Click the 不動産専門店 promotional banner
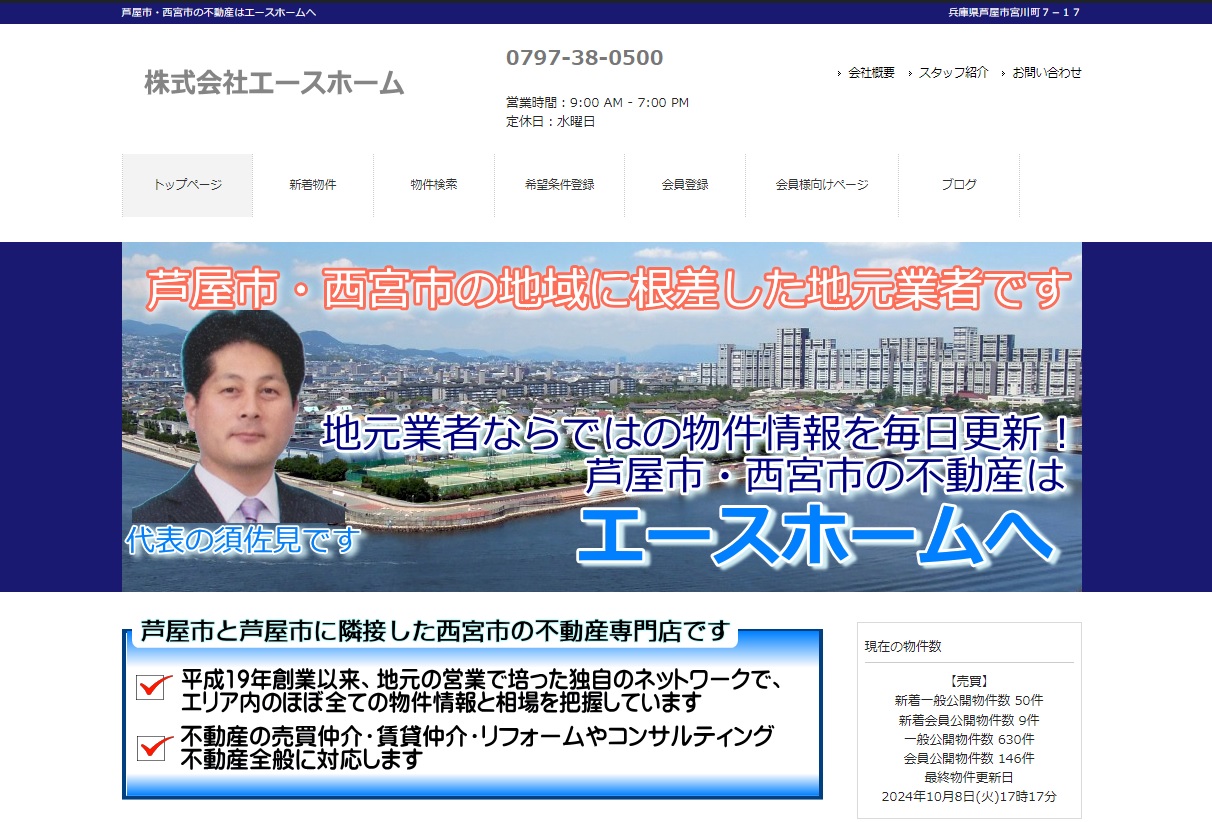 coord(472,709)
